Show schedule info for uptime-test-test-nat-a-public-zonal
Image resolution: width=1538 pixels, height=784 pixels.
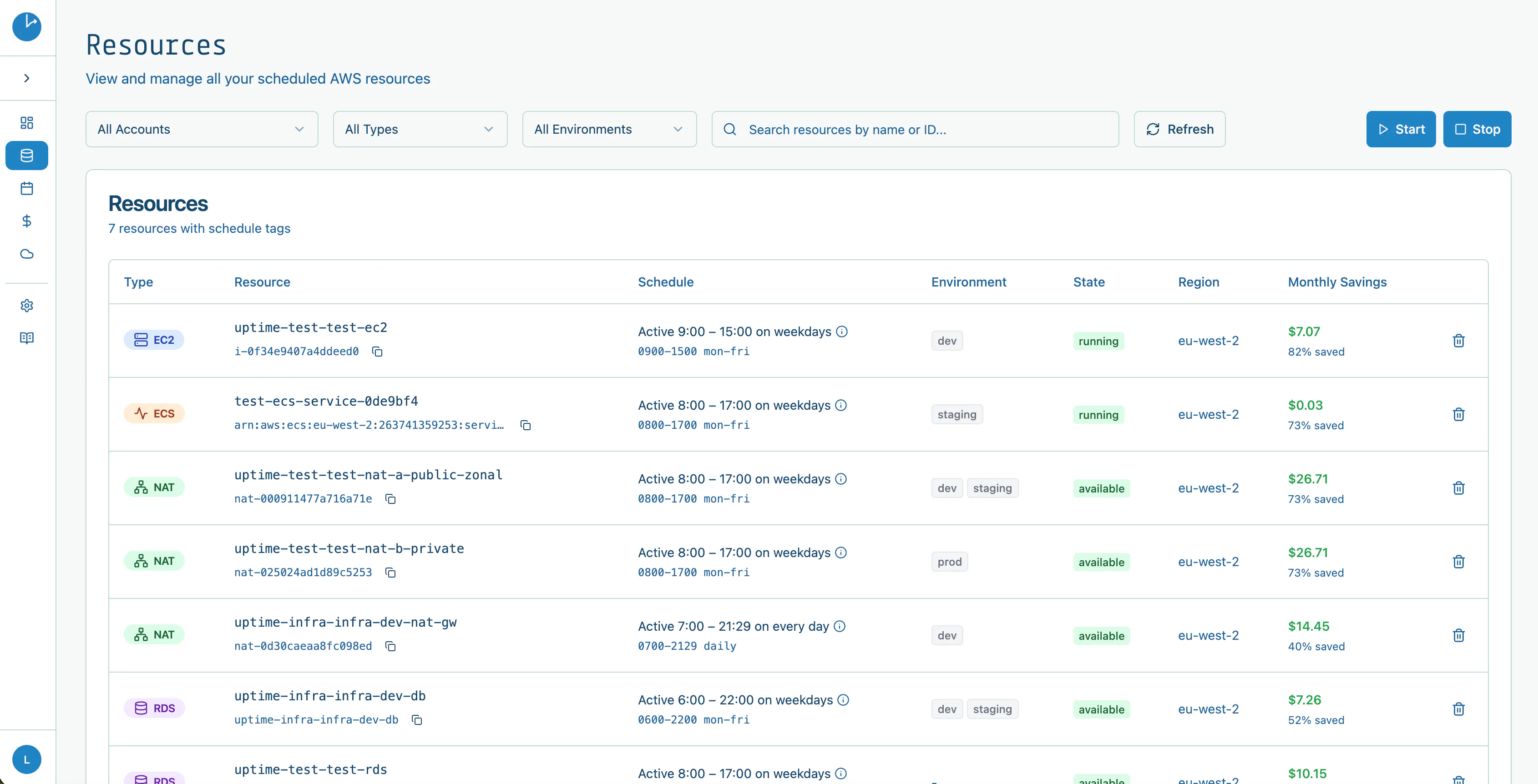tap(840, 479)
